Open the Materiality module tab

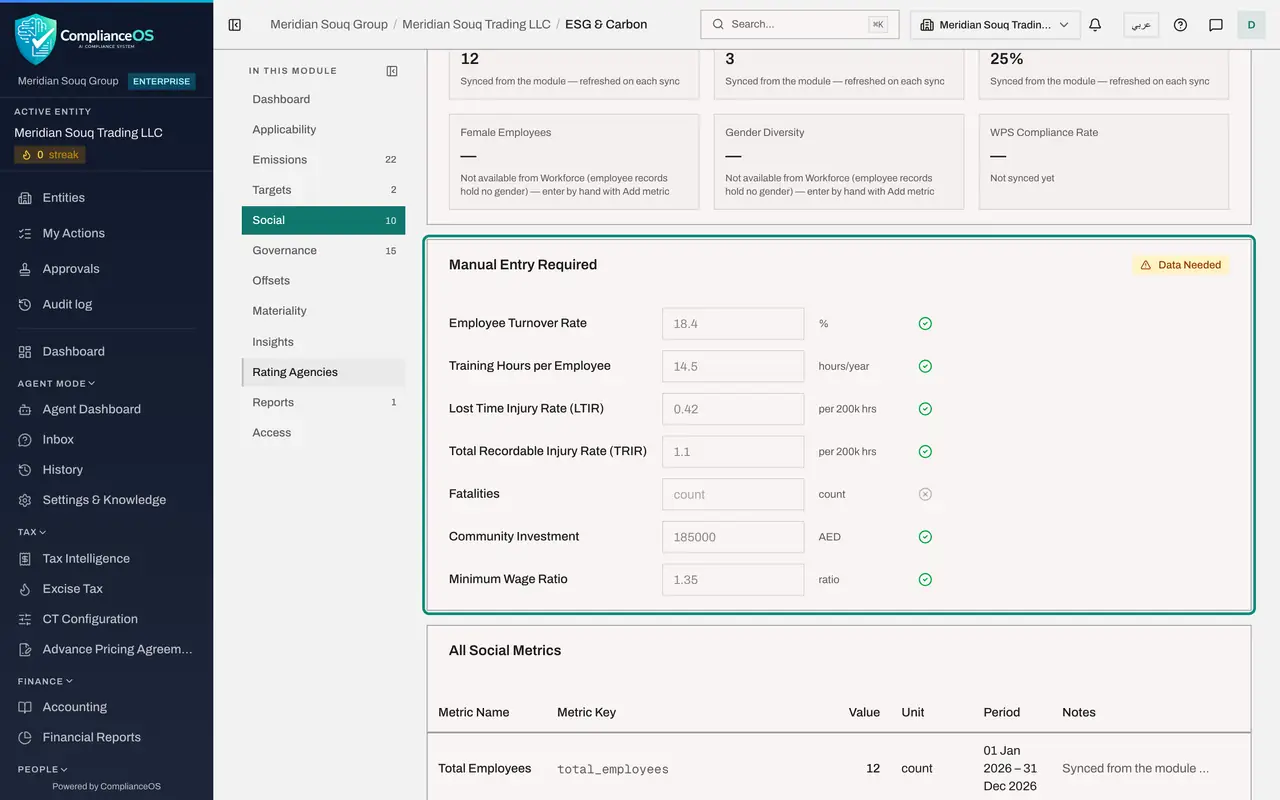pyautogui.click(x=323, y=311)
